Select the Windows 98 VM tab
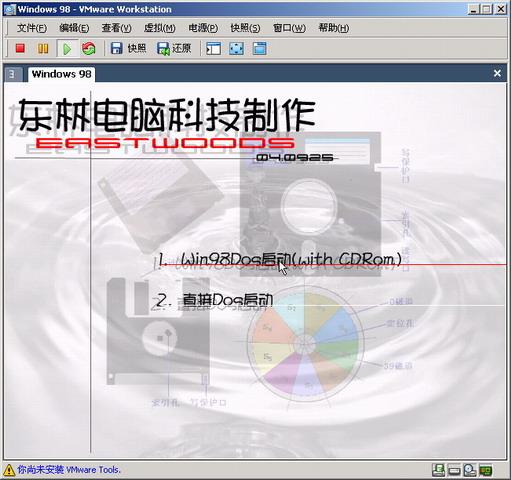 pyautogui.click(x=61, y=74)
